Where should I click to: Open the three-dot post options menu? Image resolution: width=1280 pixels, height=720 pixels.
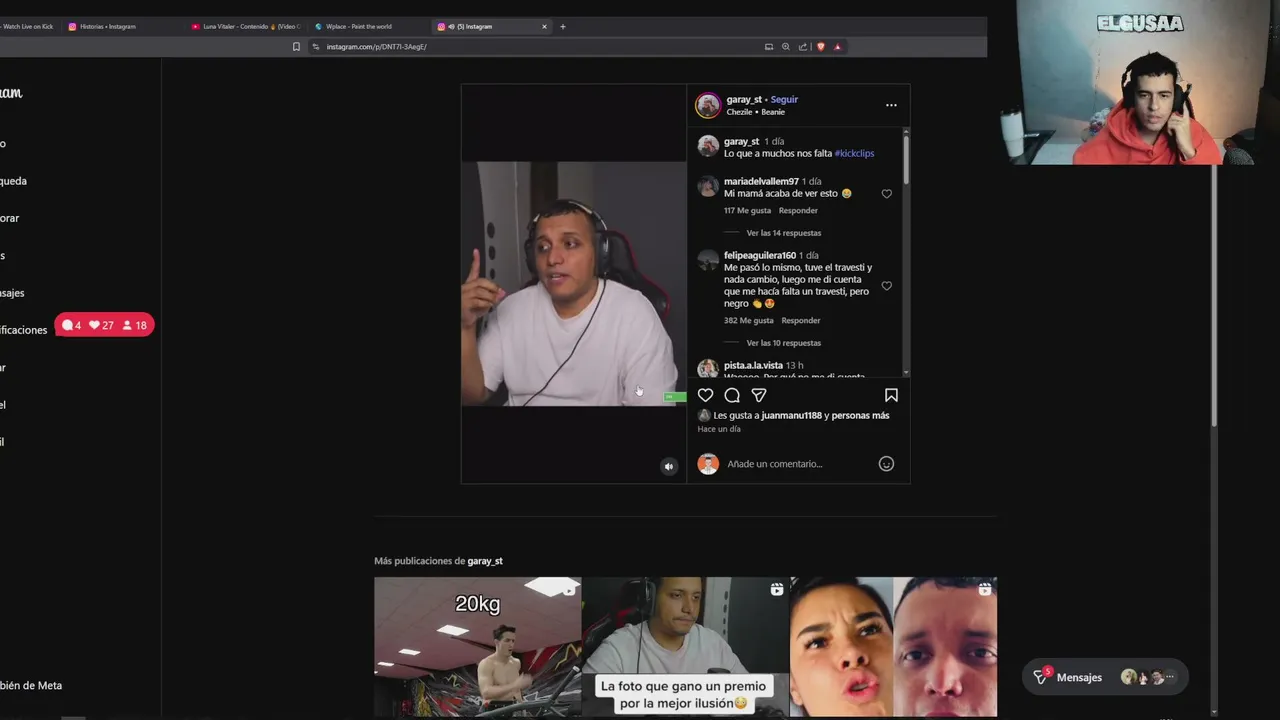point(891,105)
